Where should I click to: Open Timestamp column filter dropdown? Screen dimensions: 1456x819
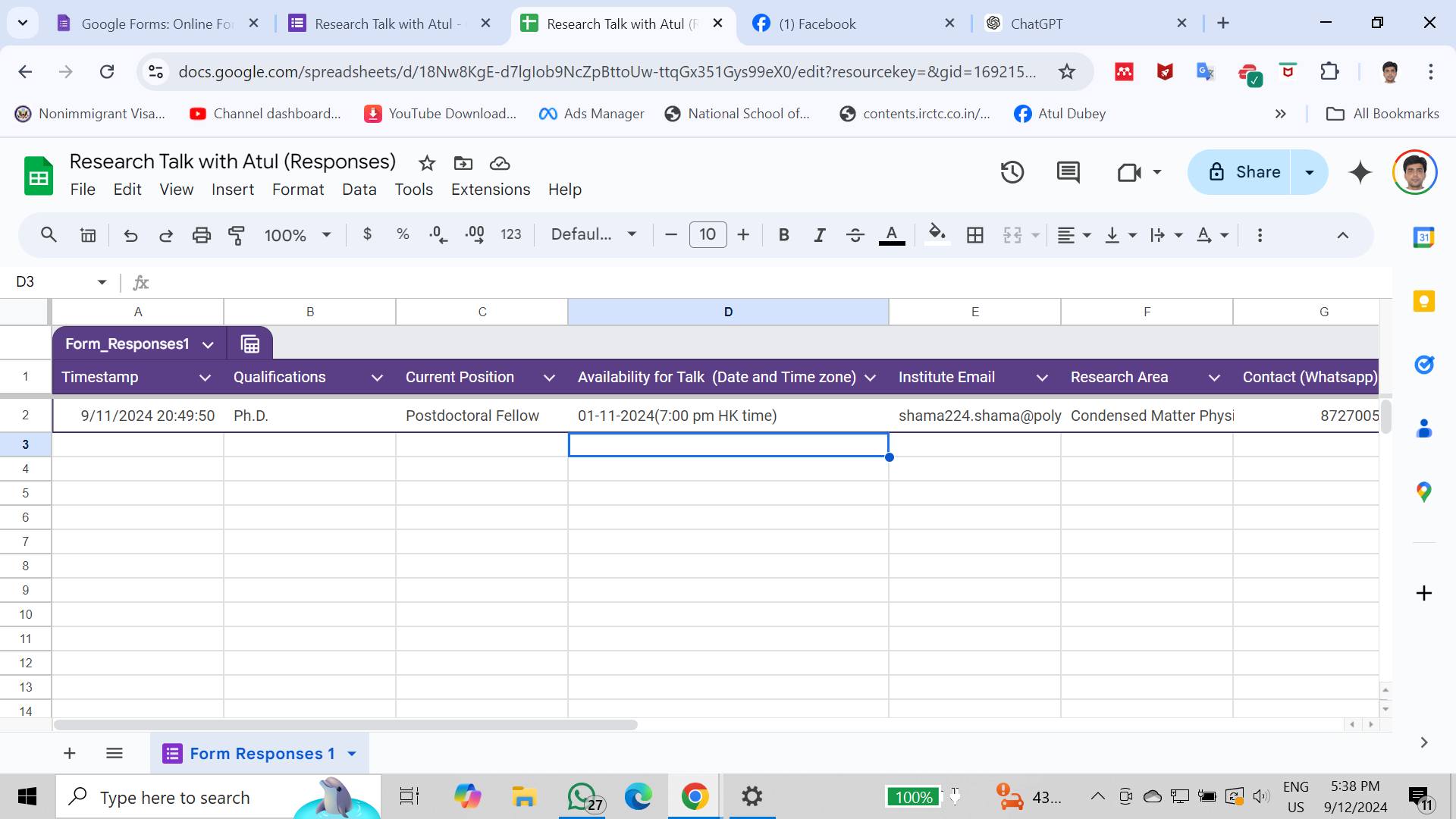point(205,378)
